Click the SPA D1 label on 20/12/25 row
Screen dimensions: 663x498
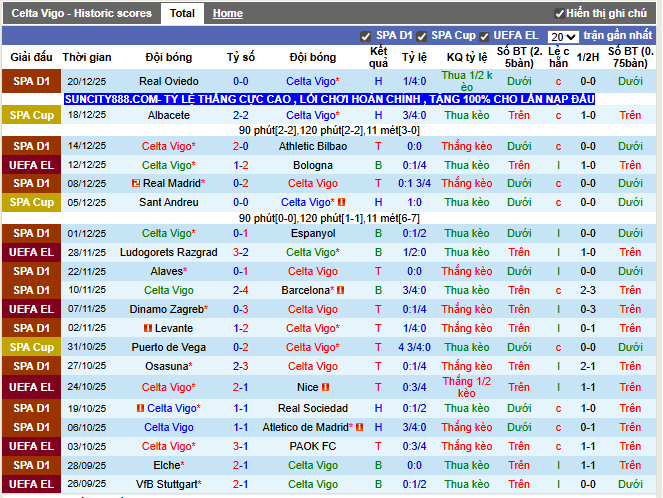point(31,81)
